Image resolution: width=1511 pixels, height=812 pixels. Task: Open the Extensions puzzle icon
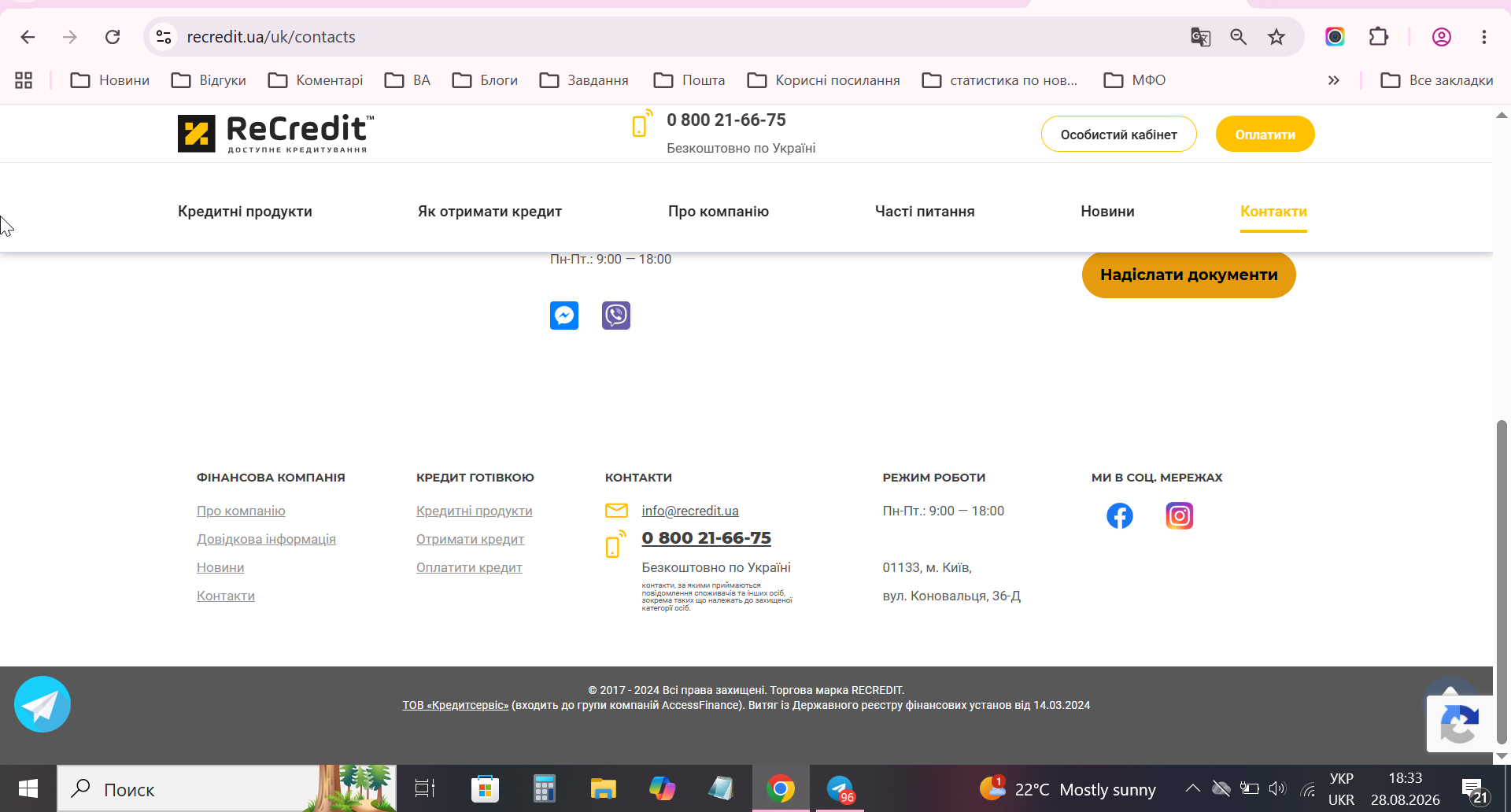[1379, 37]
